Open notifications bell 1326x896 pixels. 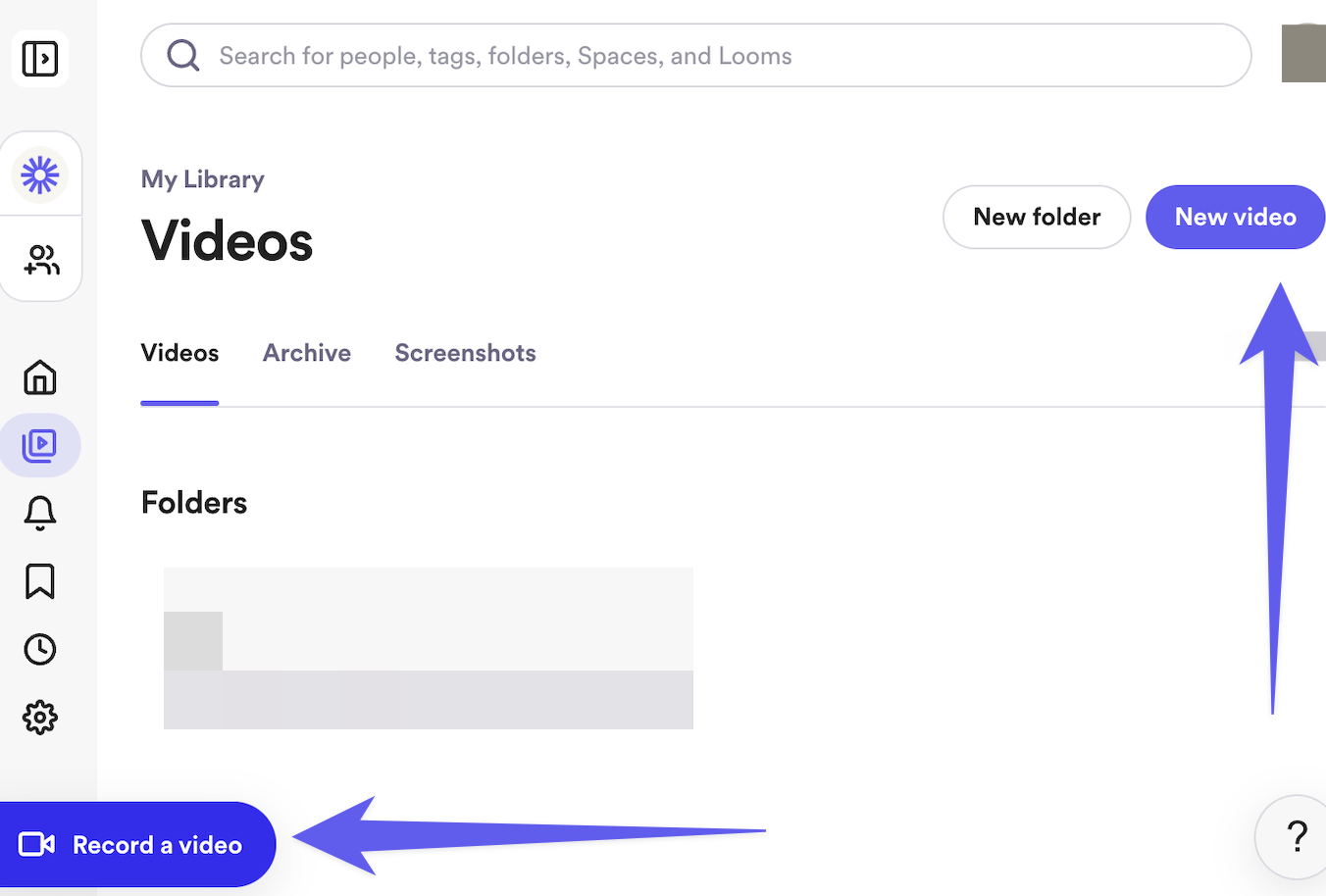coord(40,513)
